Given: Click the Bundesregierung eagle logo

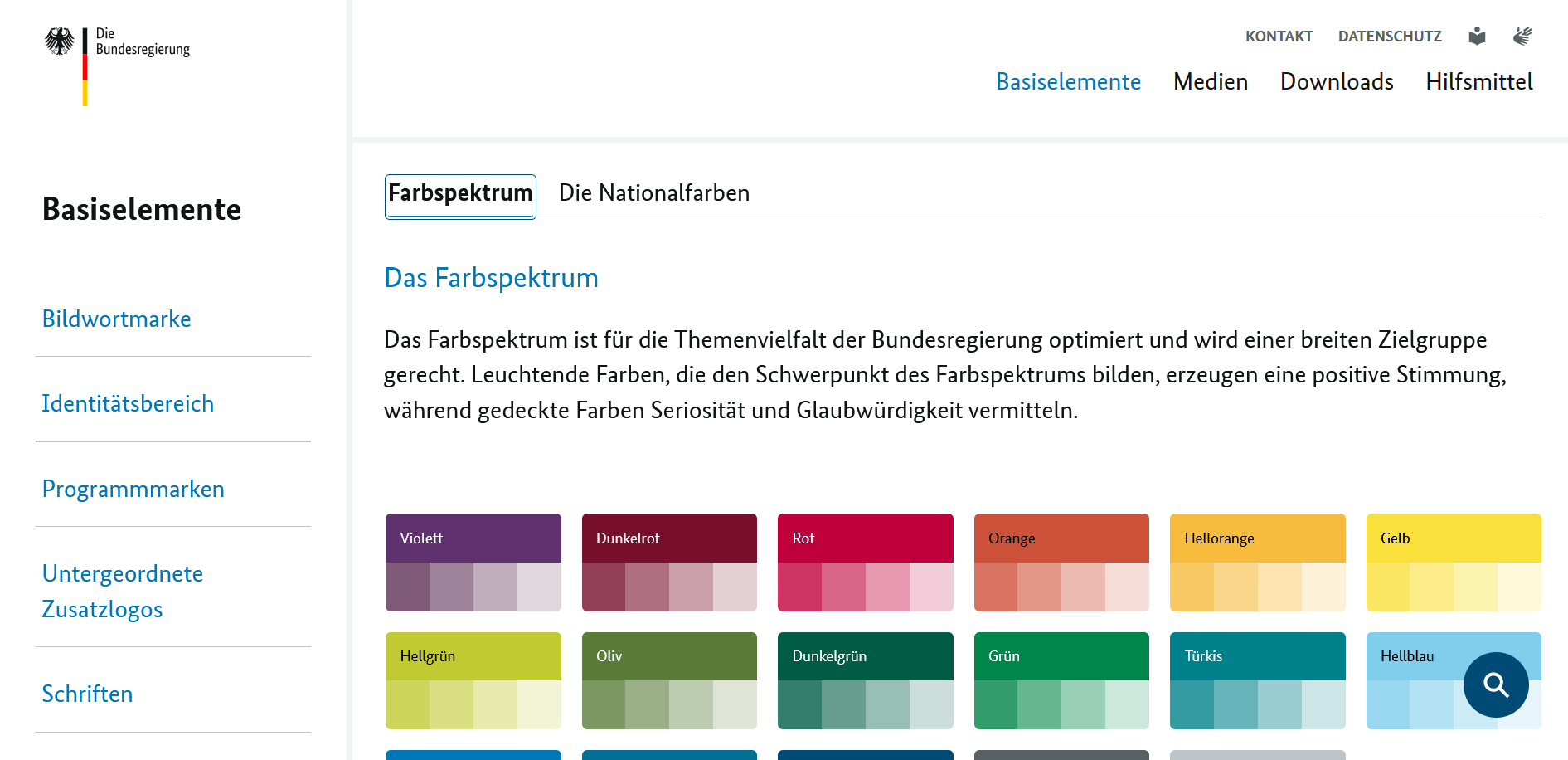Looking at the screenshot, I should coord(117,66).
